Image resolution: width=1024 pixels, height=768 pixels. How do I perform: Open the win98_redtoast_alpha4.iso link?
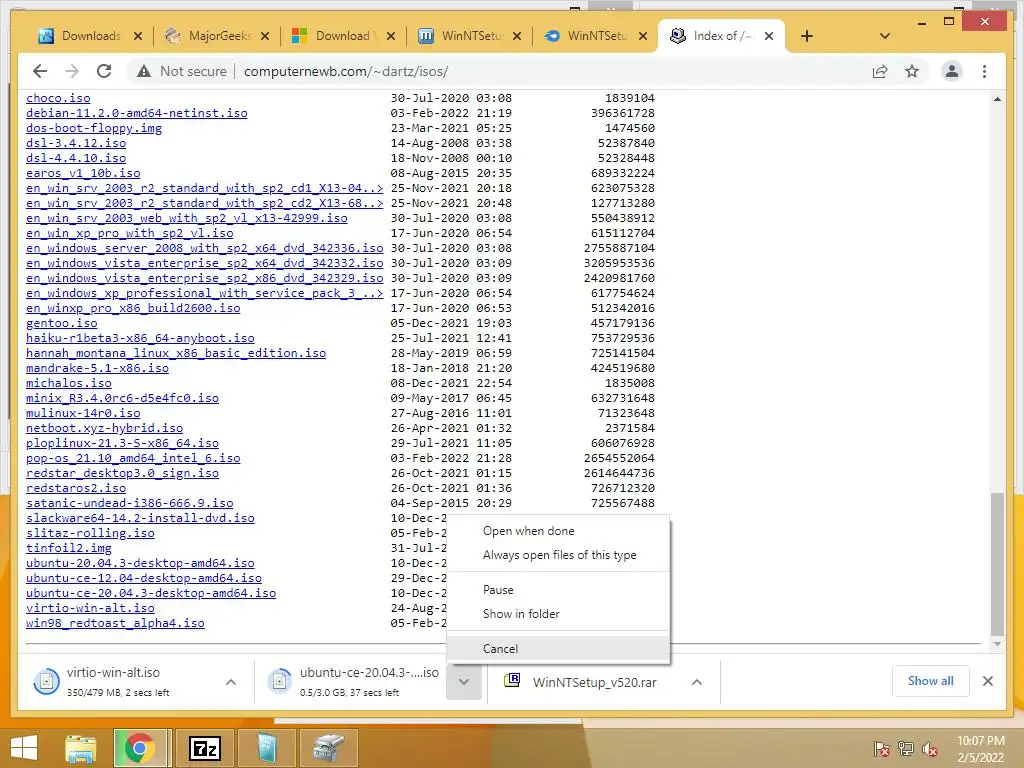click(115, 623)
